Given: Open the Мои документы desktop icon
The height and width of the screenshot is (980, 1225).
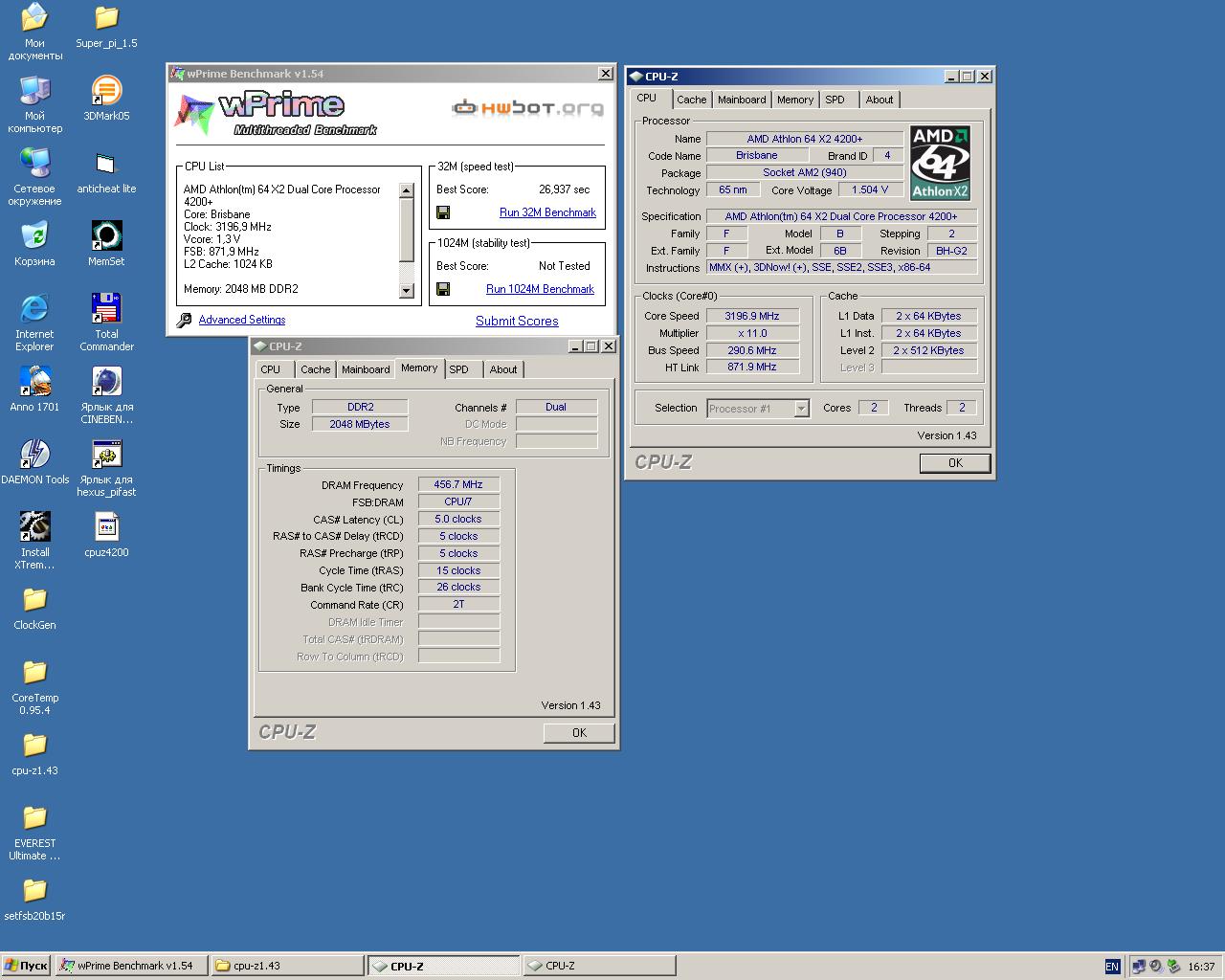Looking at the screenshot, I should coord(34,32).
